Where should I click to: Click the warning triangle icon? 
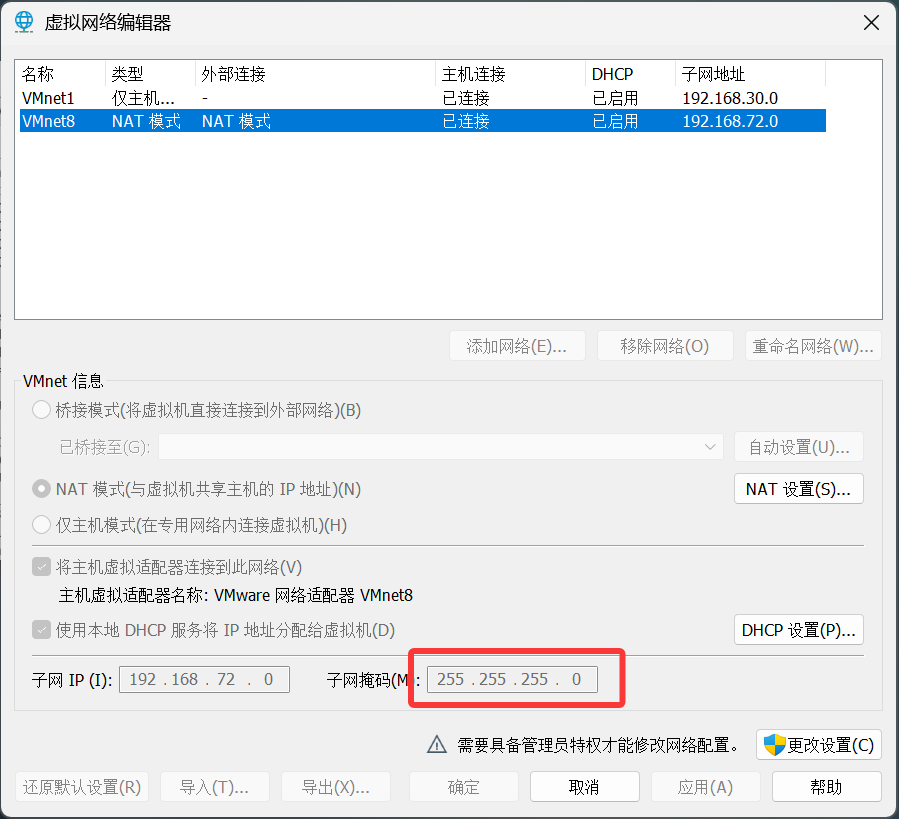tap(437, 744)
